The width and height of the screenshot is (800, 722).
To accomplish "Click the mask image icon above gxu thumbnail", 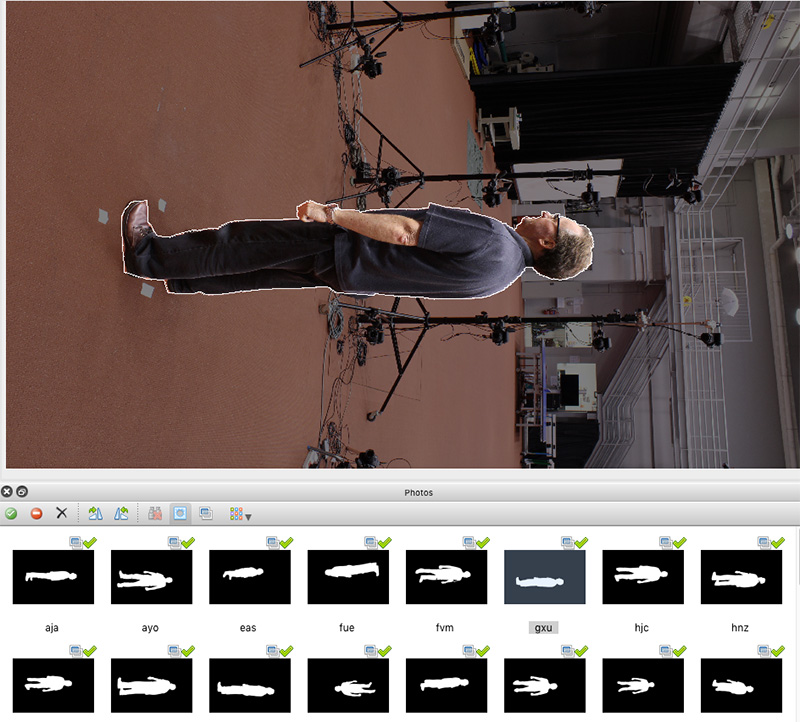I will tap(568, 542).
